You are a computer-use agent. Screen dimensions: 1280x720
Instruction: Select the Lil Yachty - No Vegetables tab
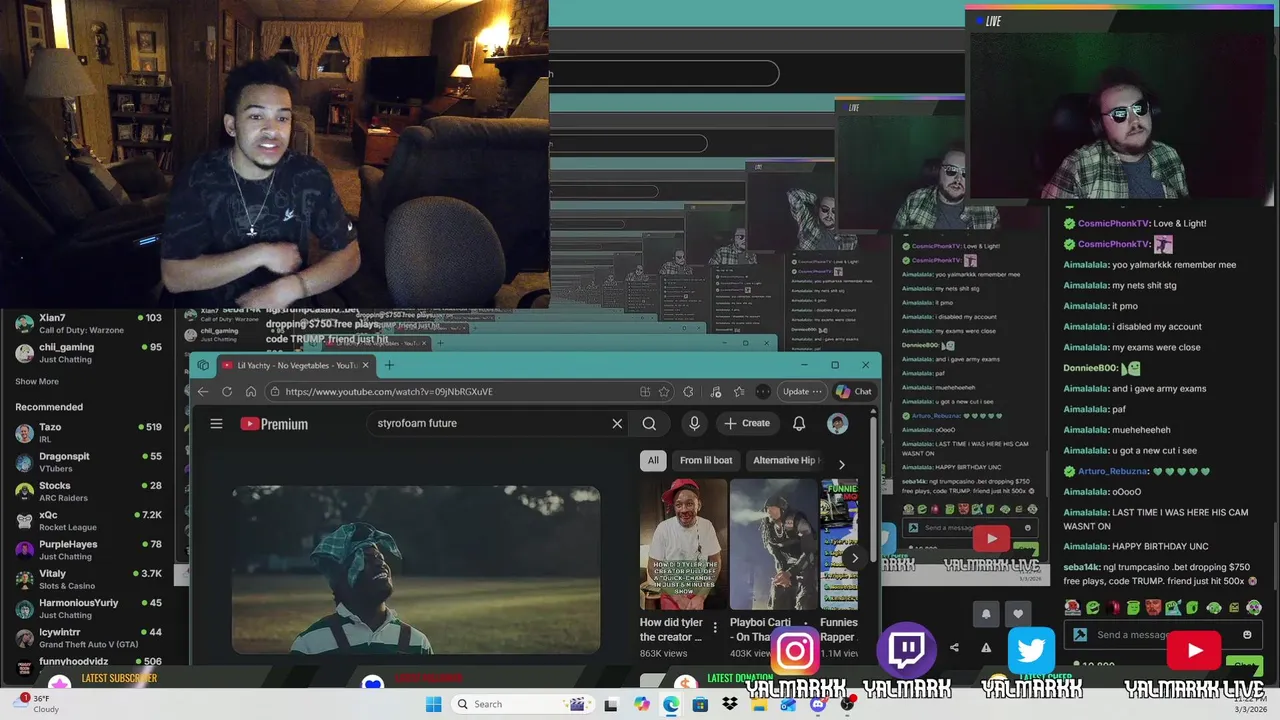(x=295, y=365)
